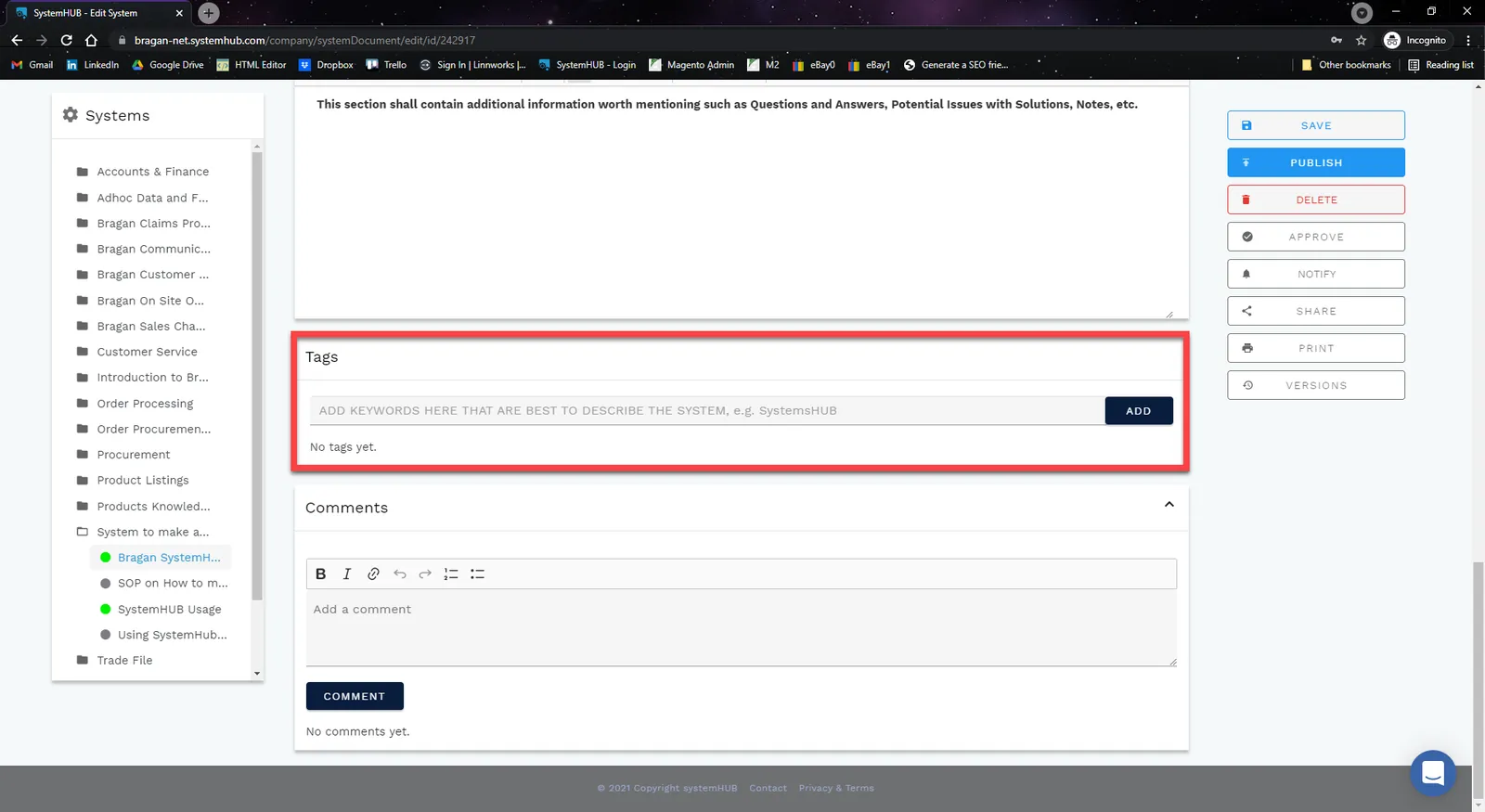Undo last edit in comment editor
Viewport: 1485px width, 812px height.
399,574
